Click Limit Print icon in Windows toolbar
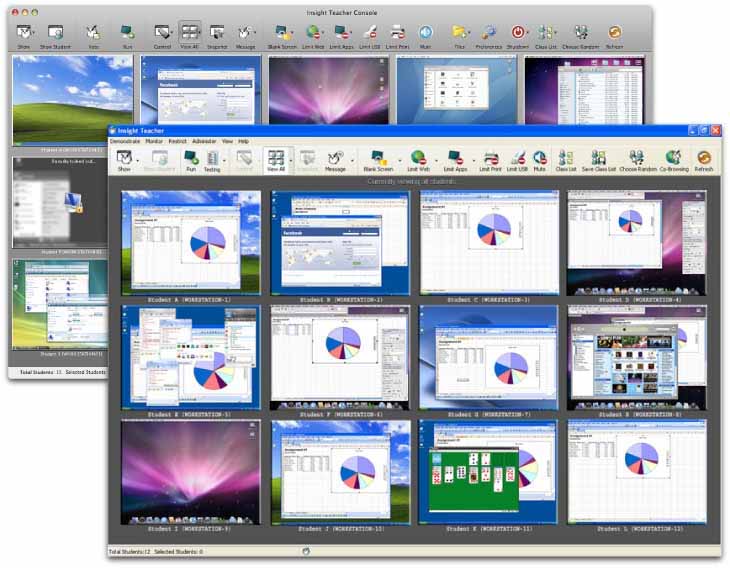The image size is (730, 568). 490,160
